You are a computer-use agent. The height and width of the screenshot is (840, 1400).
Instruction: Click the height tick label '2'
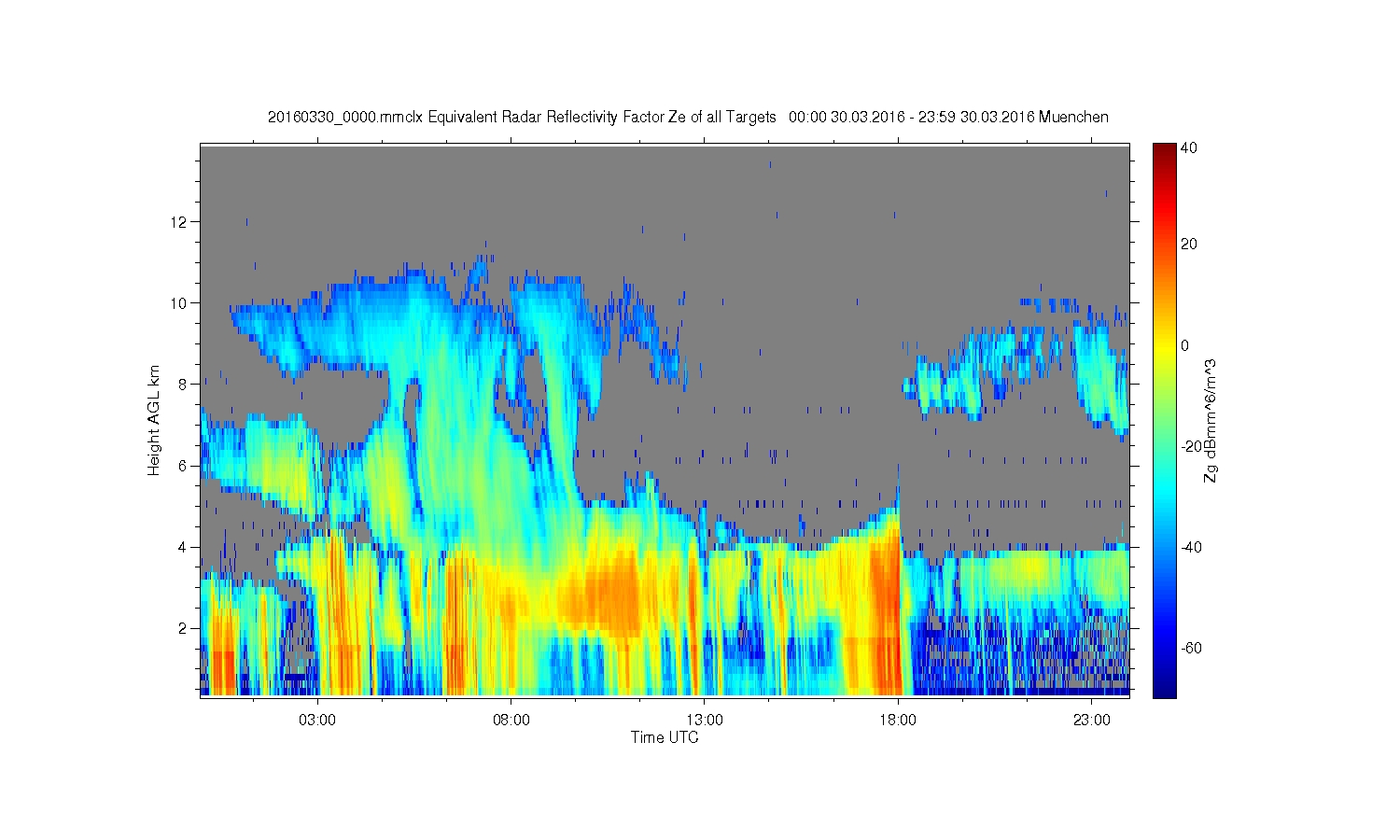pos(184,627)
